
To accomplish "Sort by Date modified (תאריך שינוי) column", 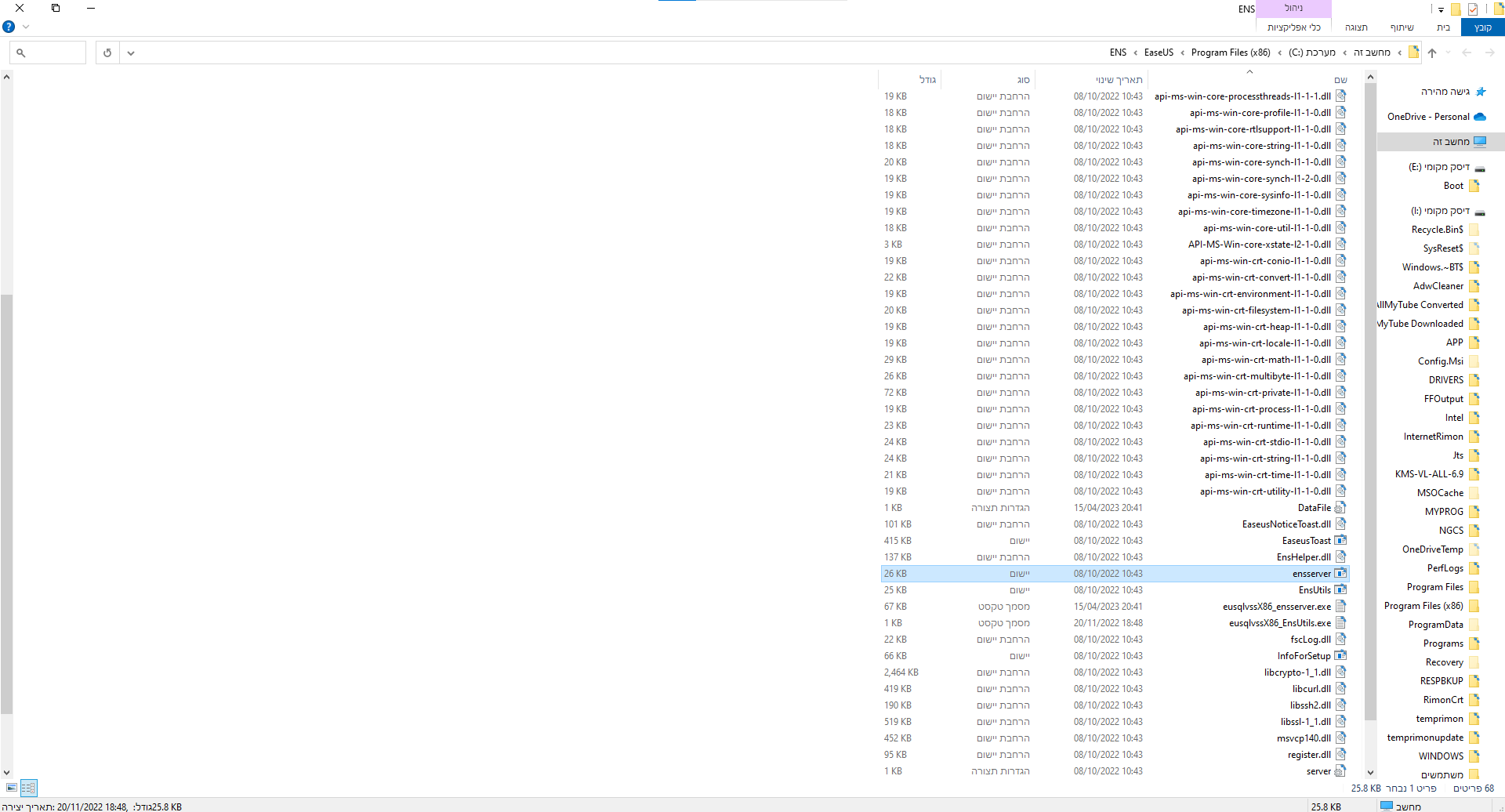I will click(1091, 79).
